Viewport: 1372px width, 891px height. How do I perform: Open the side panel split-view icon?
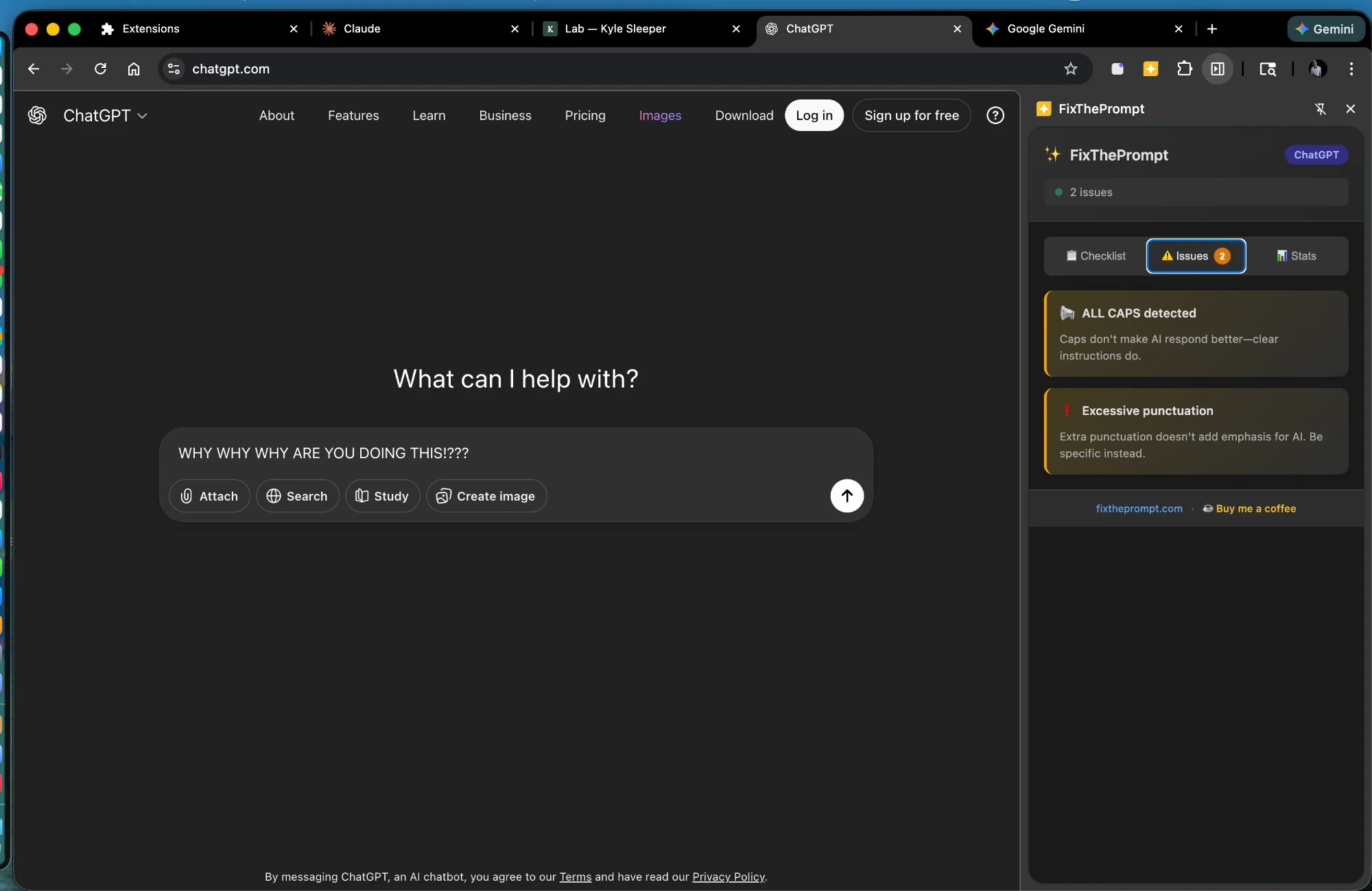coord(1218,69)
